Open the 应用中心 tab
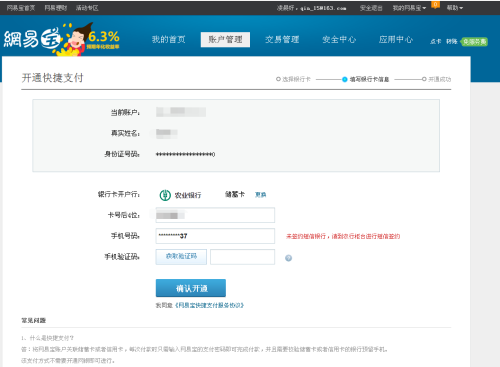 coord(396,39)
